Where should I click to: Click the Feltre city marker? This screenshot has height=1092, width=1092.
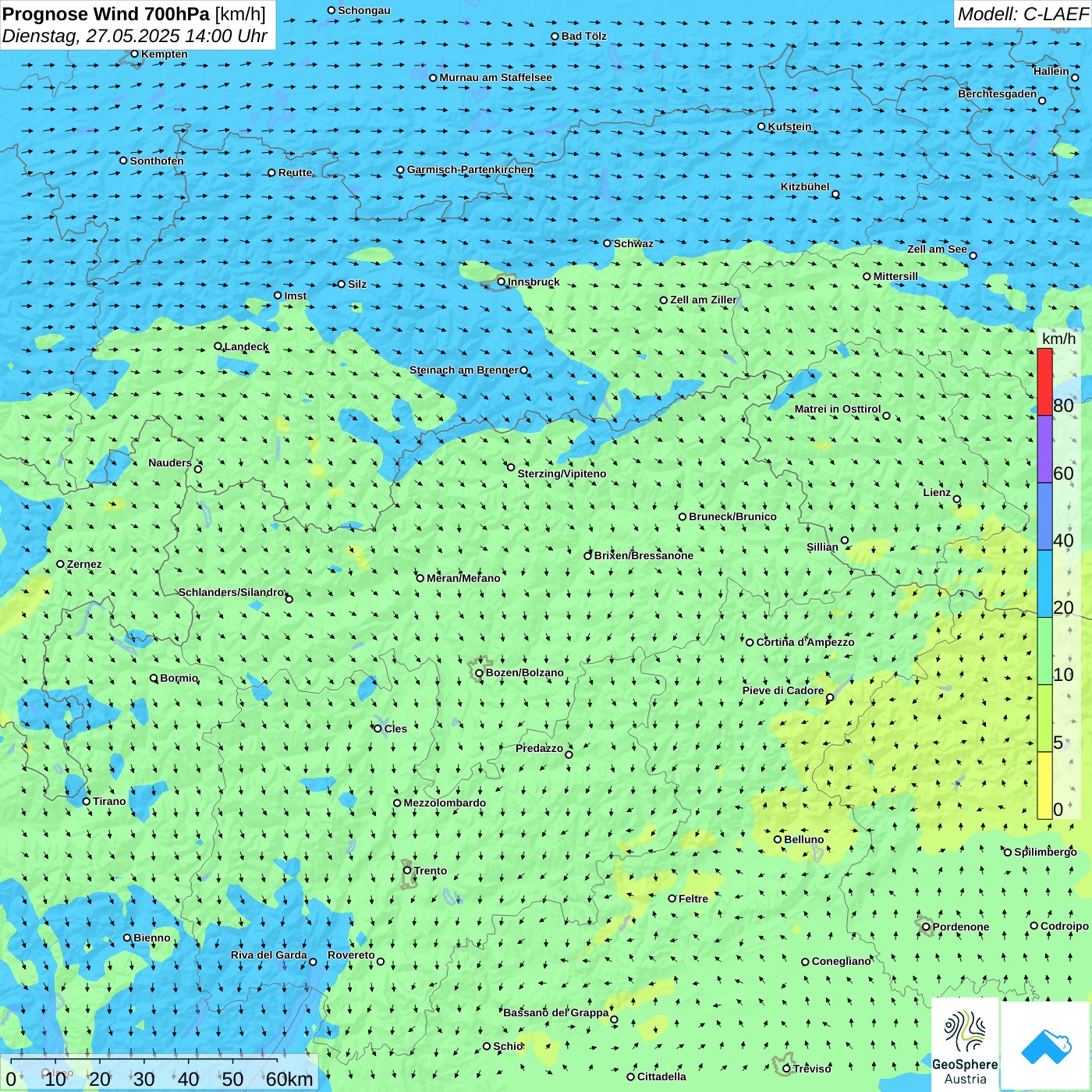672,899
